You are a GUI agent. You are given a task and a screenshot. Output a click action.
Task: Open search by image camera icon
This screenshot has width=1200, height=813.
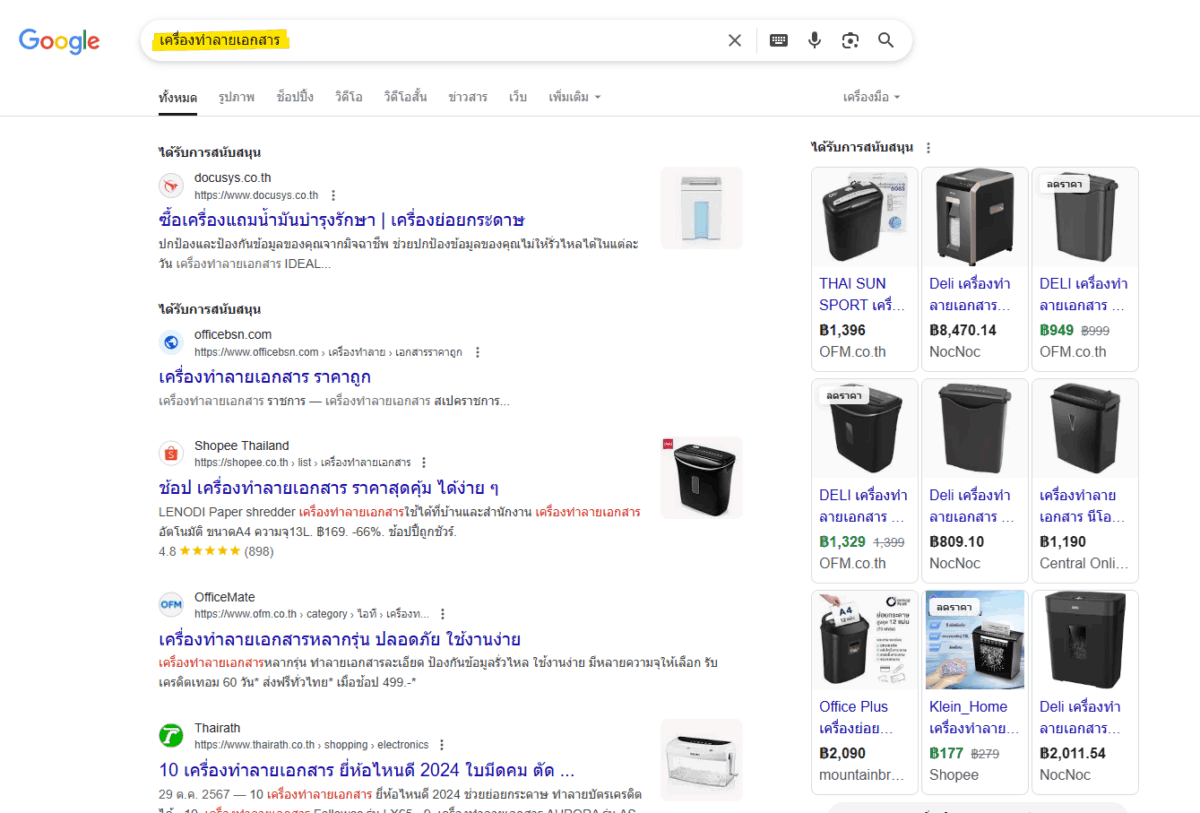tap(850, 40)
